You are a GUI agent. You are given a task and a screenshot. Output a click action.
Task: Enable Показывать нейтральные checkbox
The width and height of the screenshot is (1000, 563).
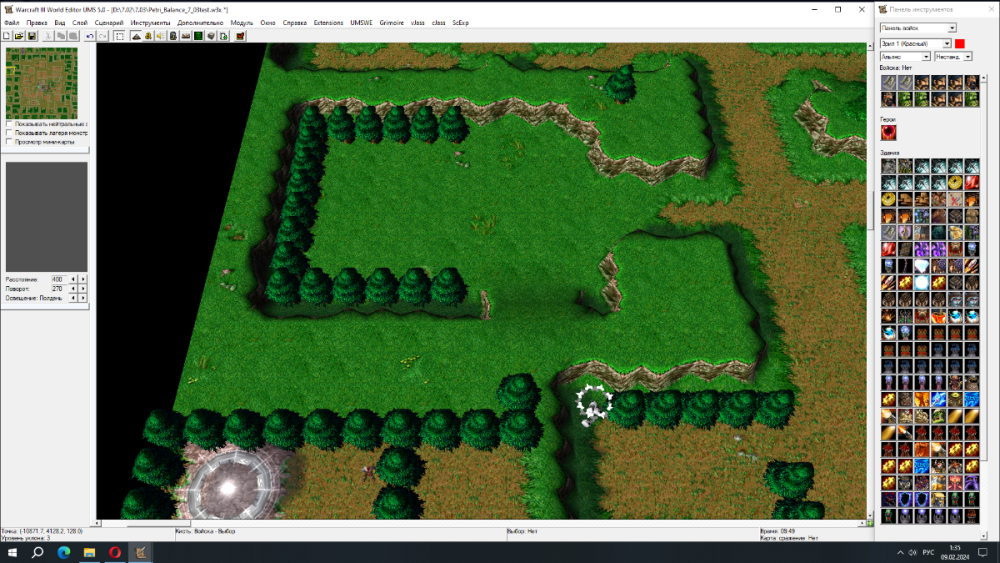coord(9,124)
